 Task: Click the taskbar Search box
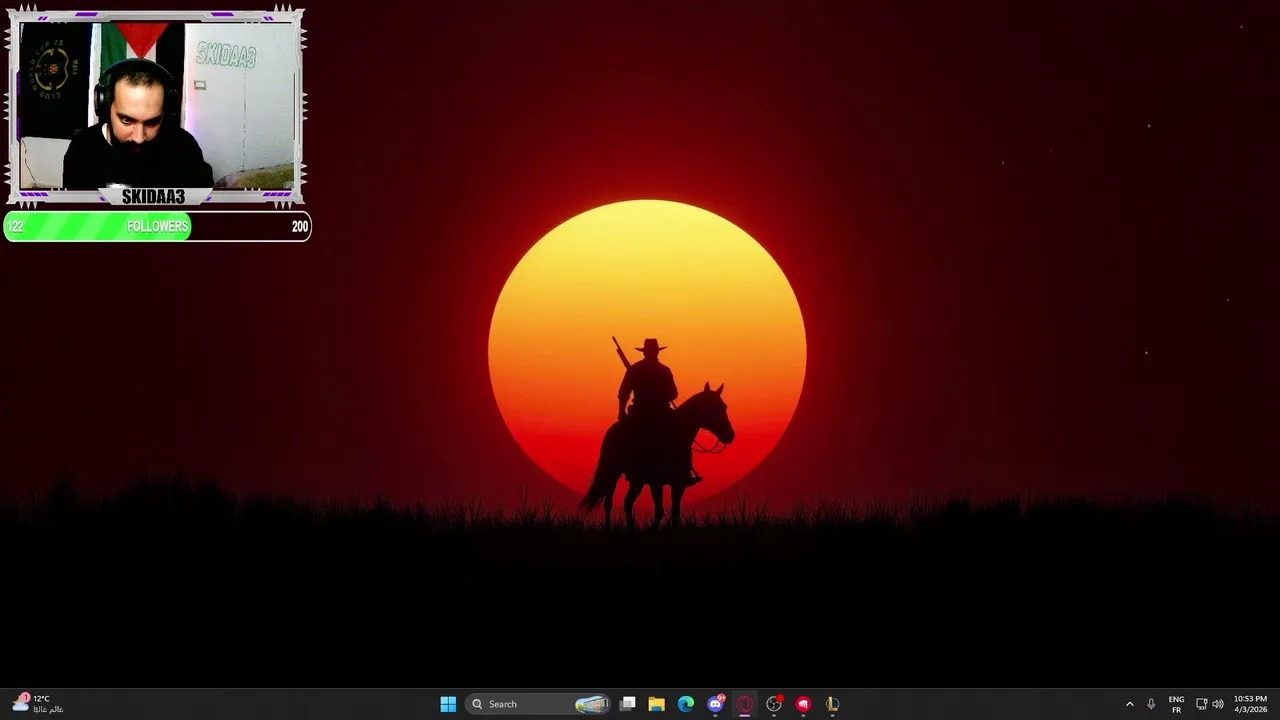[538, 704]
